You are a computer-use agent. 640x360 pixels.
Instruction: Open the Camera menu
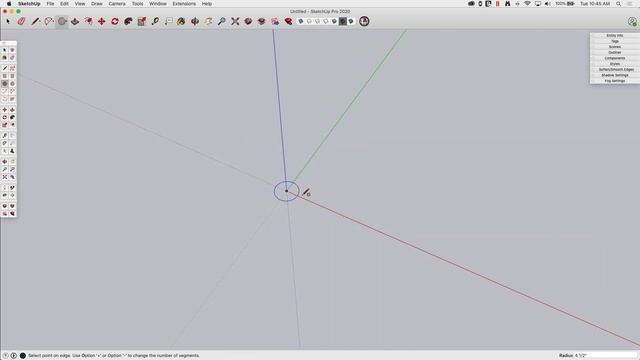click(x=117, y=4)
